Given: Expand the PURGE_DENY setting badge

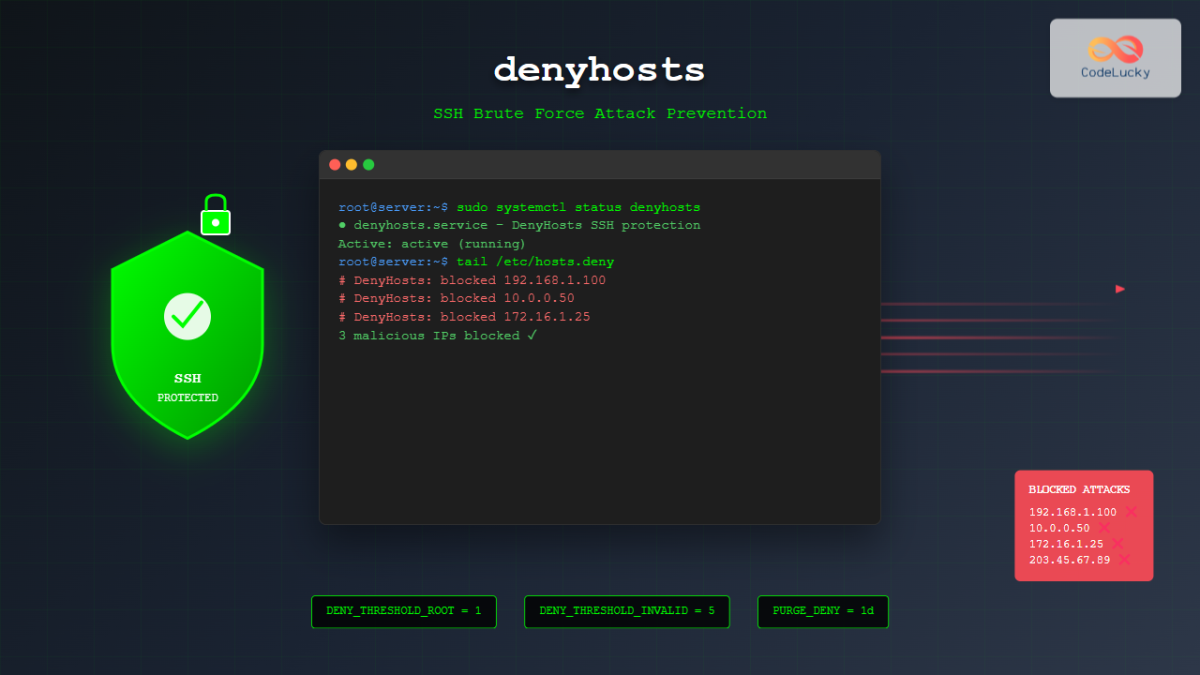Looking at the screenshot, I should tap(822, 611).
